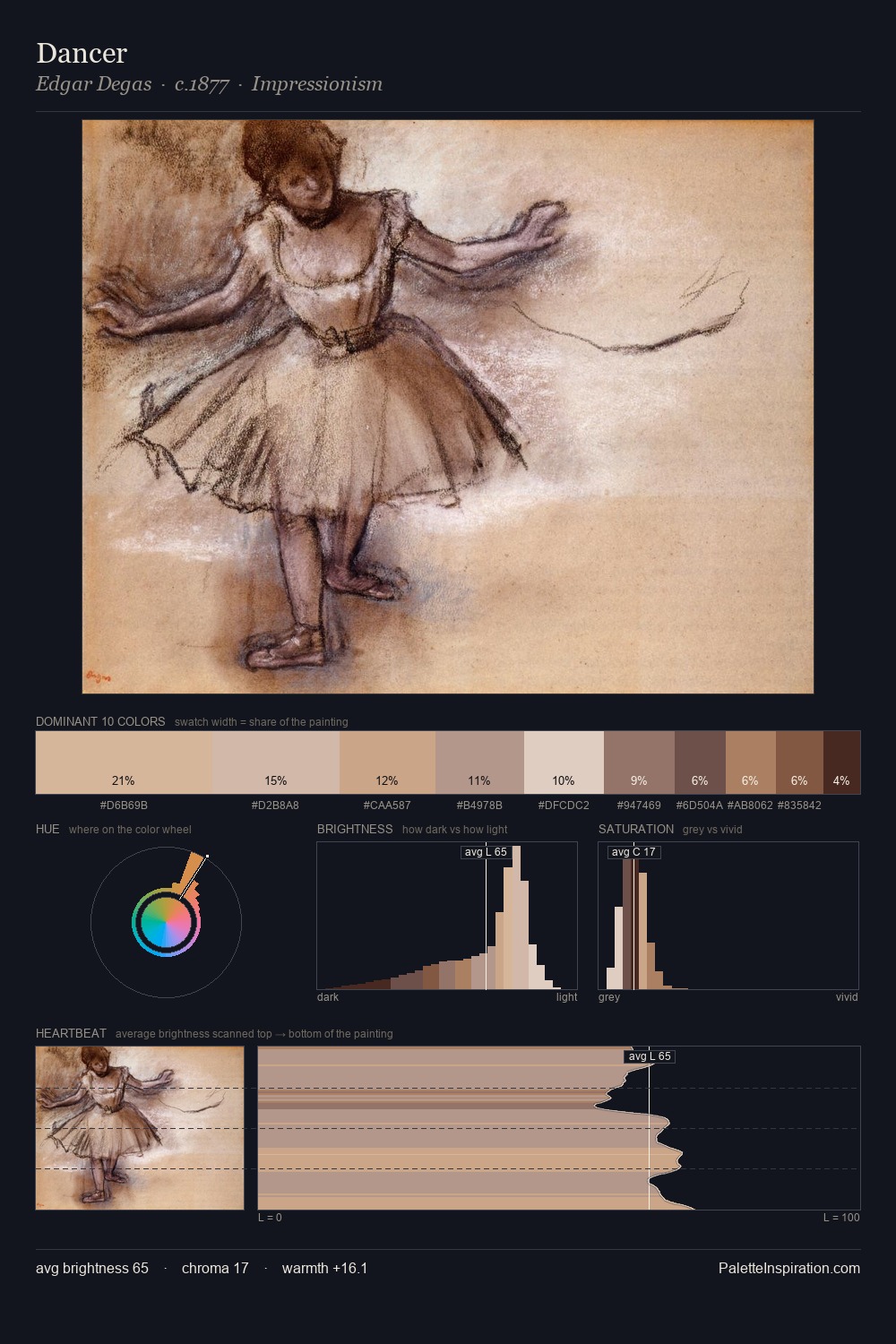Click the hue color wheel
This screenshot has height=1344, width=896.
tap(166, 922)
